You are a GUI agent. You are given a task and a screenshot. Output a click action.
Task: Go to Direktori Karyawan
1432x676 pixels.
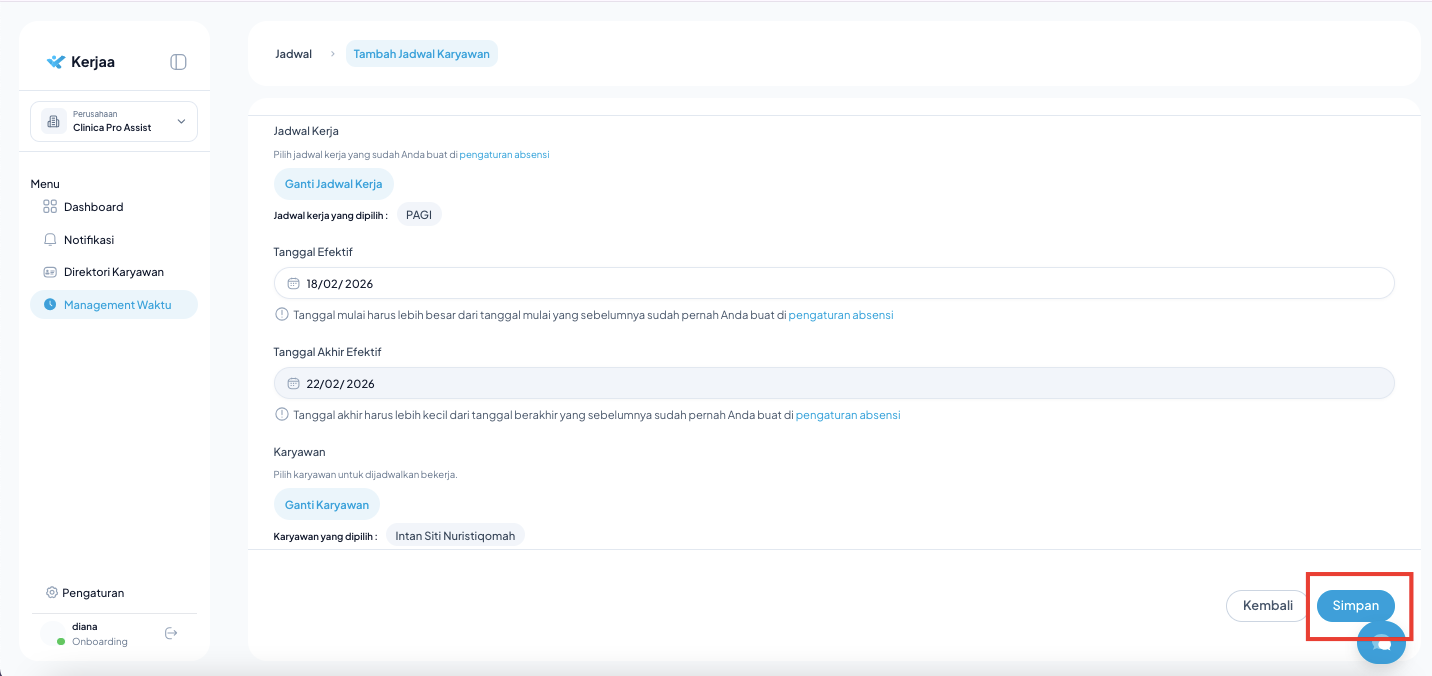pyautogui.click(x=113, y=272)
